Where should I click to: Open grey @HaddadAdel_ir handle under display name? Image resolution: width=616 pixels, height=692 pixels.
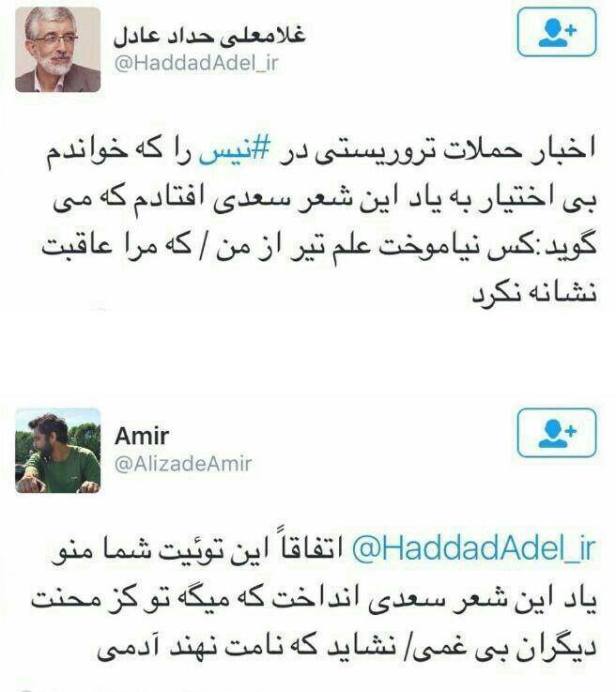click(196, 64)
